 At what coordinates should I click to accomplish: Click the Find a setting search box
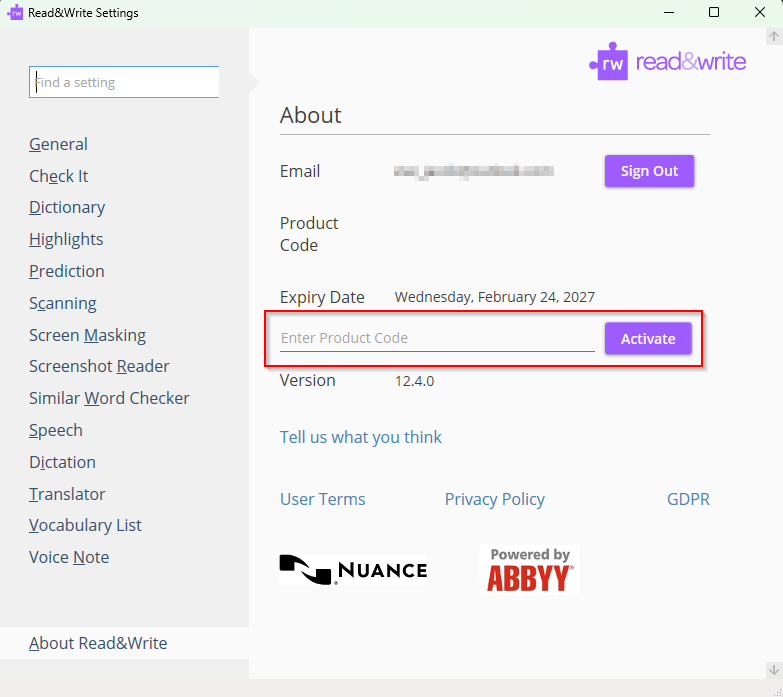point(124,82)
